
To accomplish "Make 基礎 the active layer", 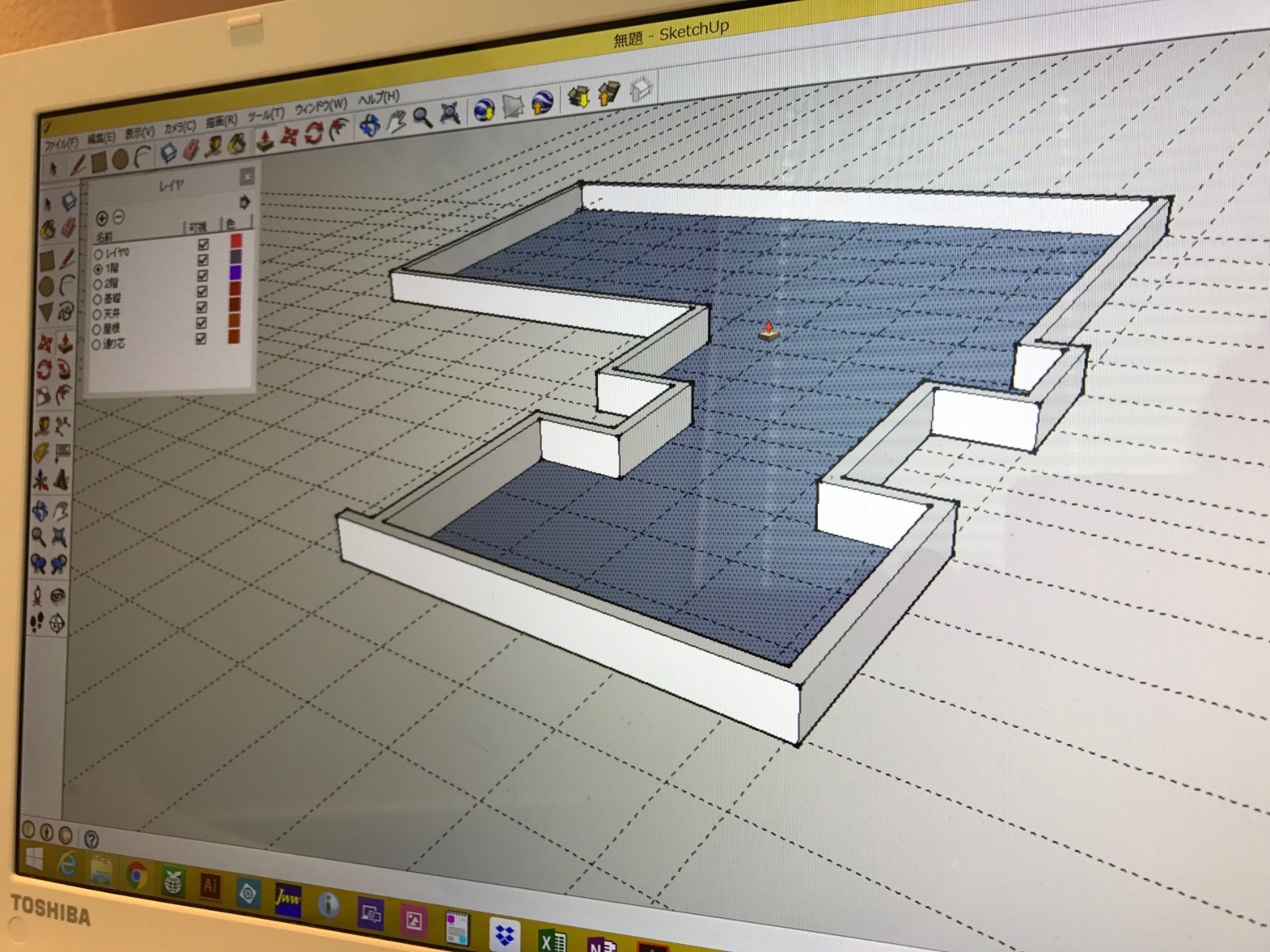I will 97,300.
